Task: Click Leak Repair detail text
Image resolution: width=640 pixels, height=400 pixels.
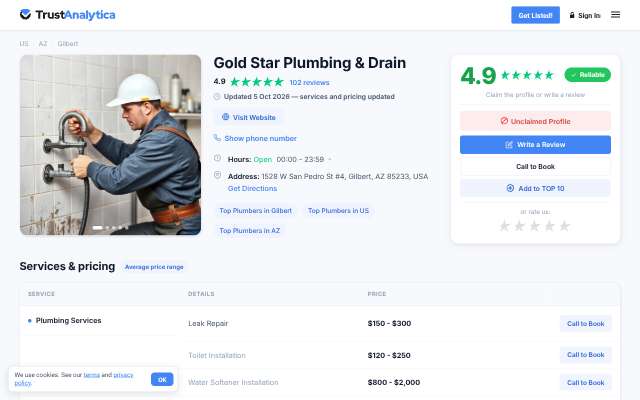Action: [x=208, y=323]
